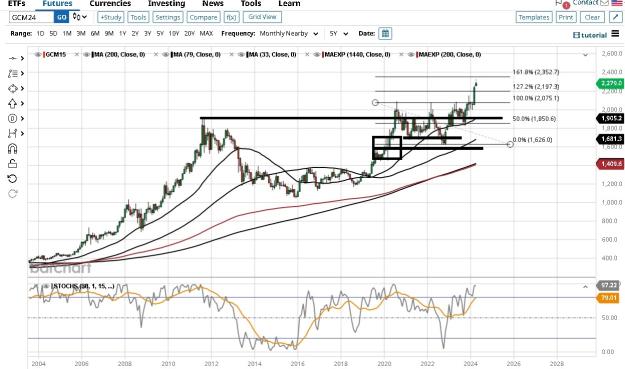Click the GO button
Image resolution: width=625 pixels, height=369 pixels.
coord(61,17)
